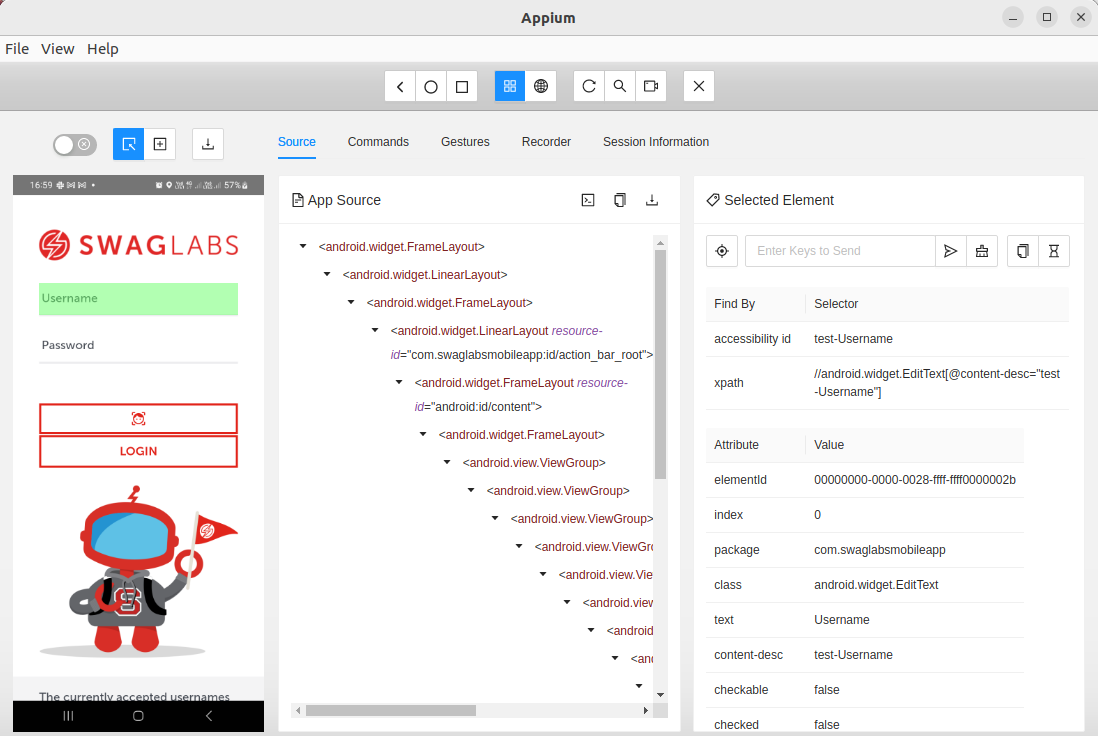Switch to the Commands tab
Image resolution: width=1098 pixels, height=736 pixels.
point(378,141)
